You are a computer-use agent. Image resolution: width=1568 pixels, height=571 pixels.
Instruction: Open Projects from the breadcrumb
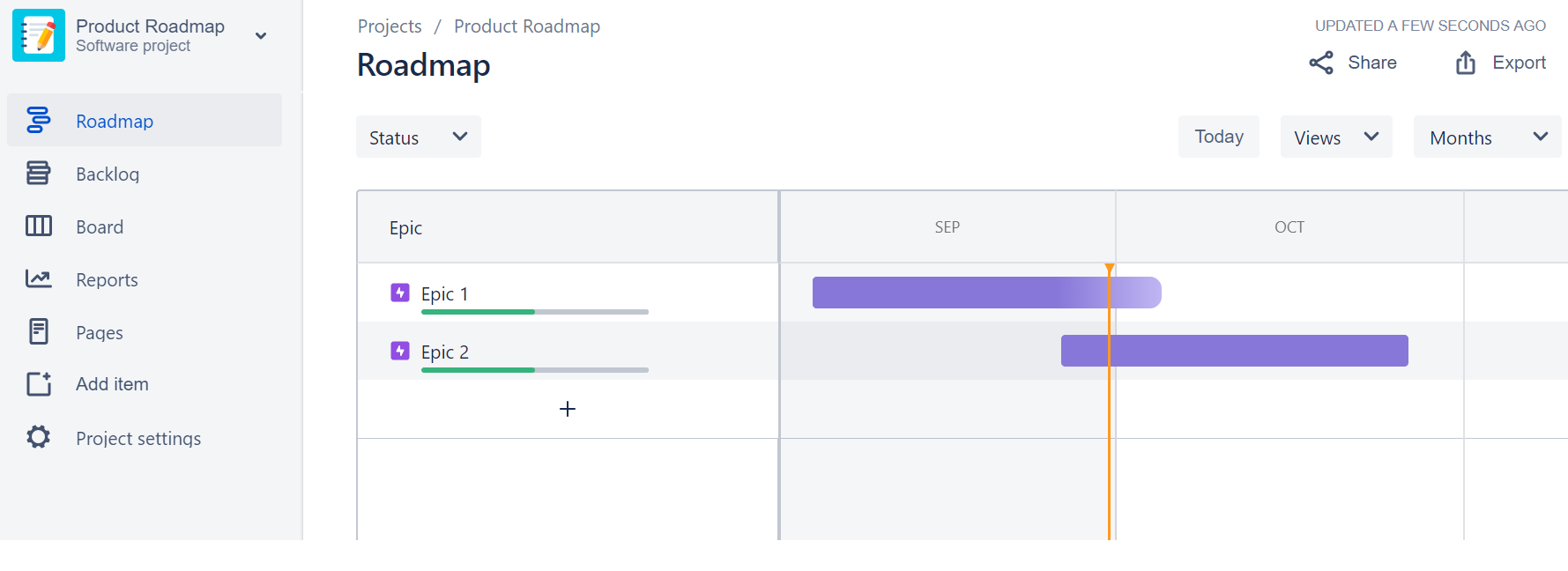389,26
